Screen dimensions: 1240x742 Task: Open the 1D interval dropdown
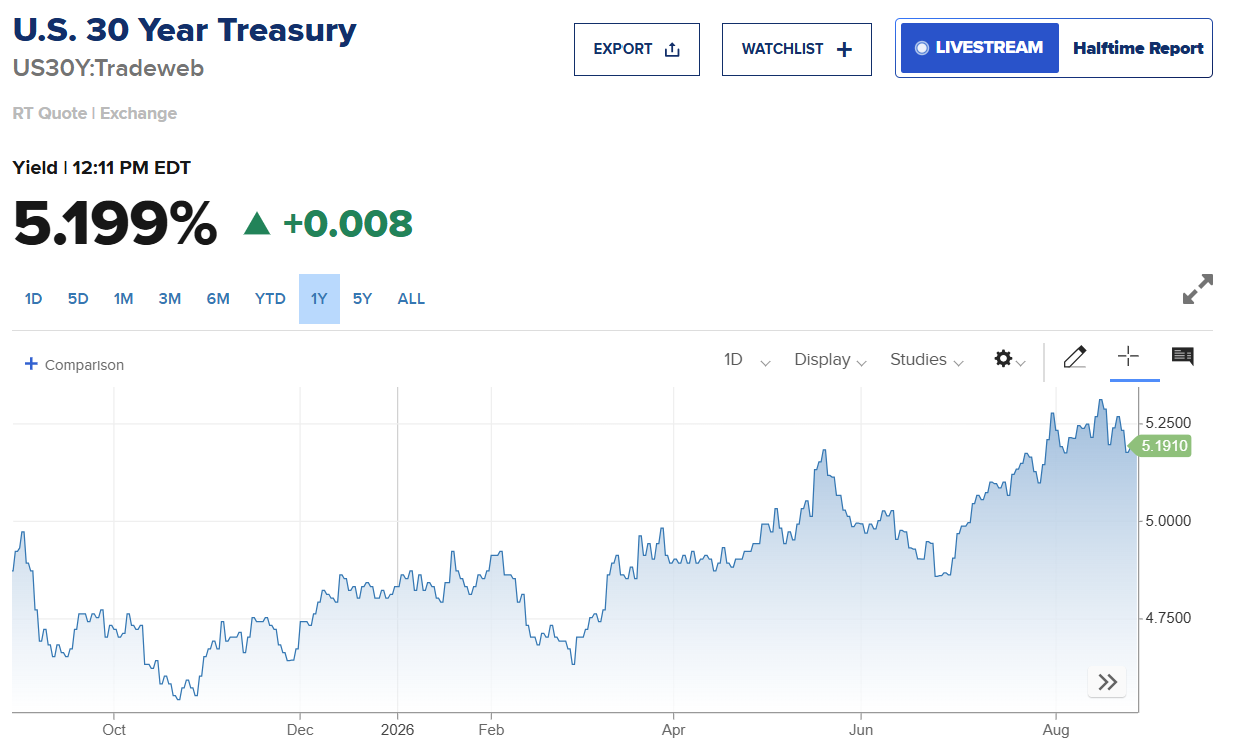[747, 360]
